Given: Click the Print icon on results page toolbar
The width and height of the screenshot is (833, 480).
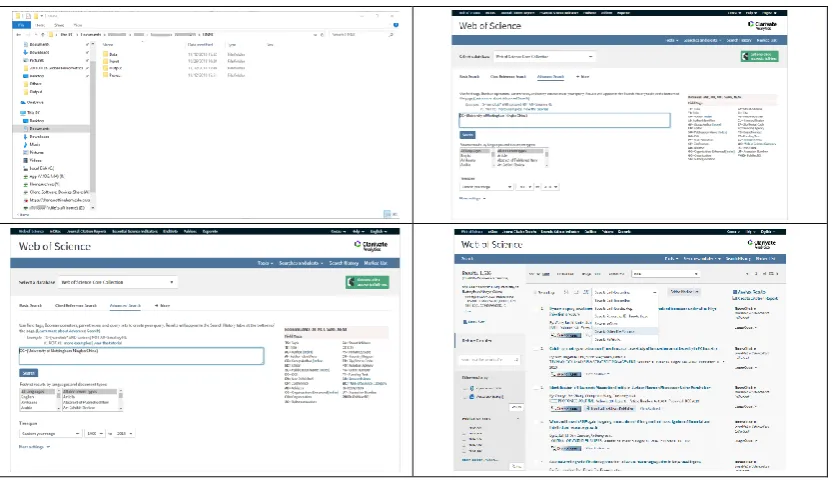Looking at the screenshot, I should (568, 292).
